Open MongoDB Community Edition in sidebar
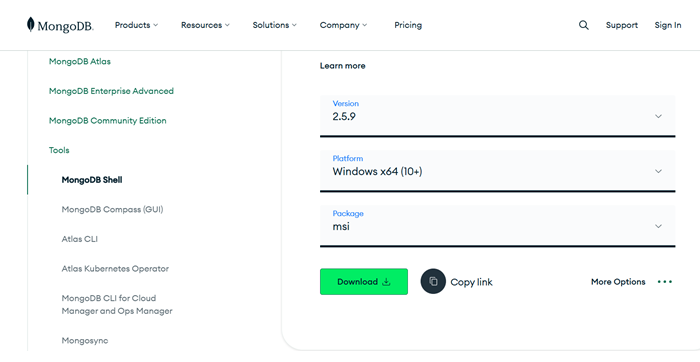 pos(108,121)
